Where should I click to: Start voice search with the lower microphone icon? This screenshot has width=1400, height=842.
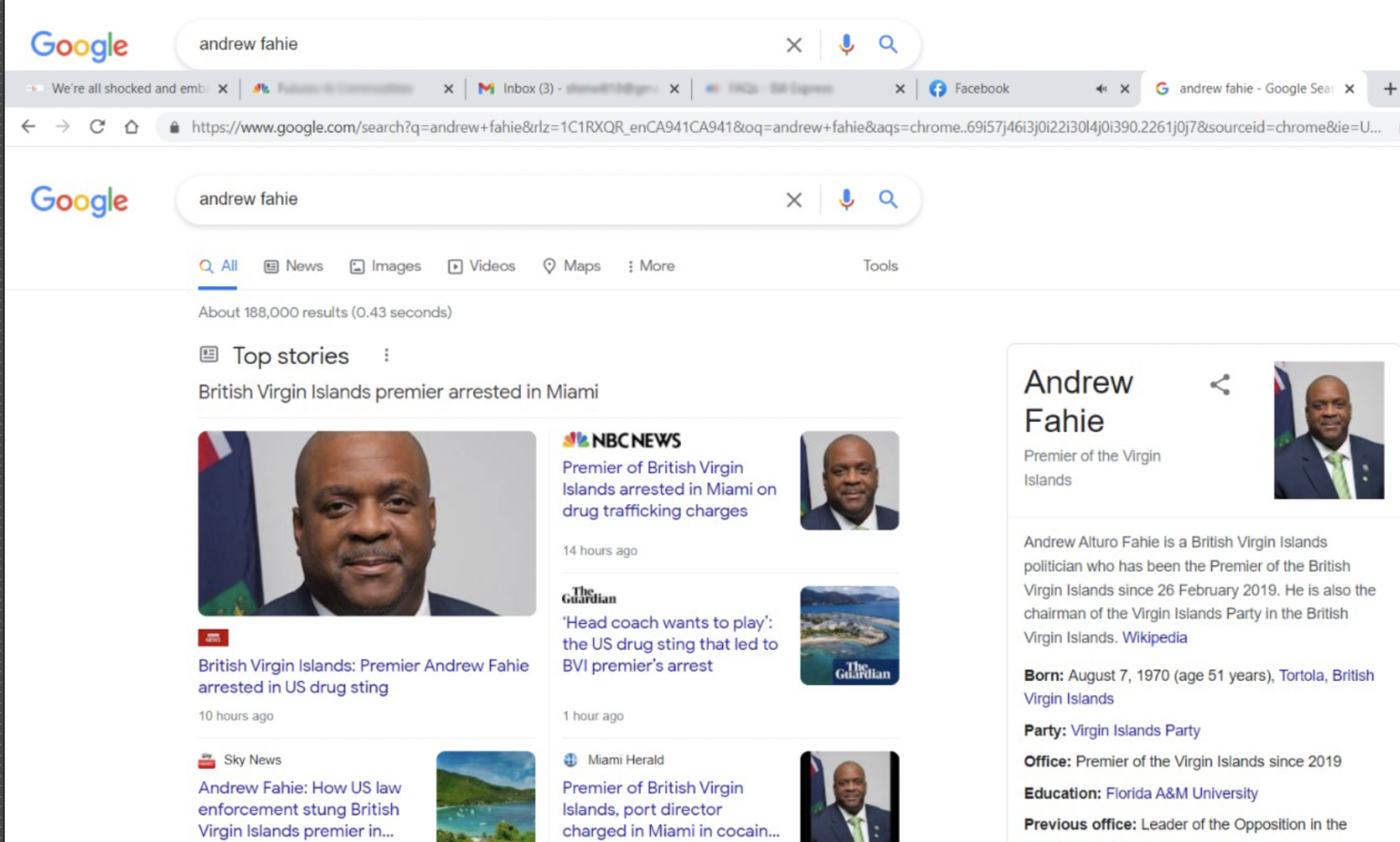tap(845, 199)
